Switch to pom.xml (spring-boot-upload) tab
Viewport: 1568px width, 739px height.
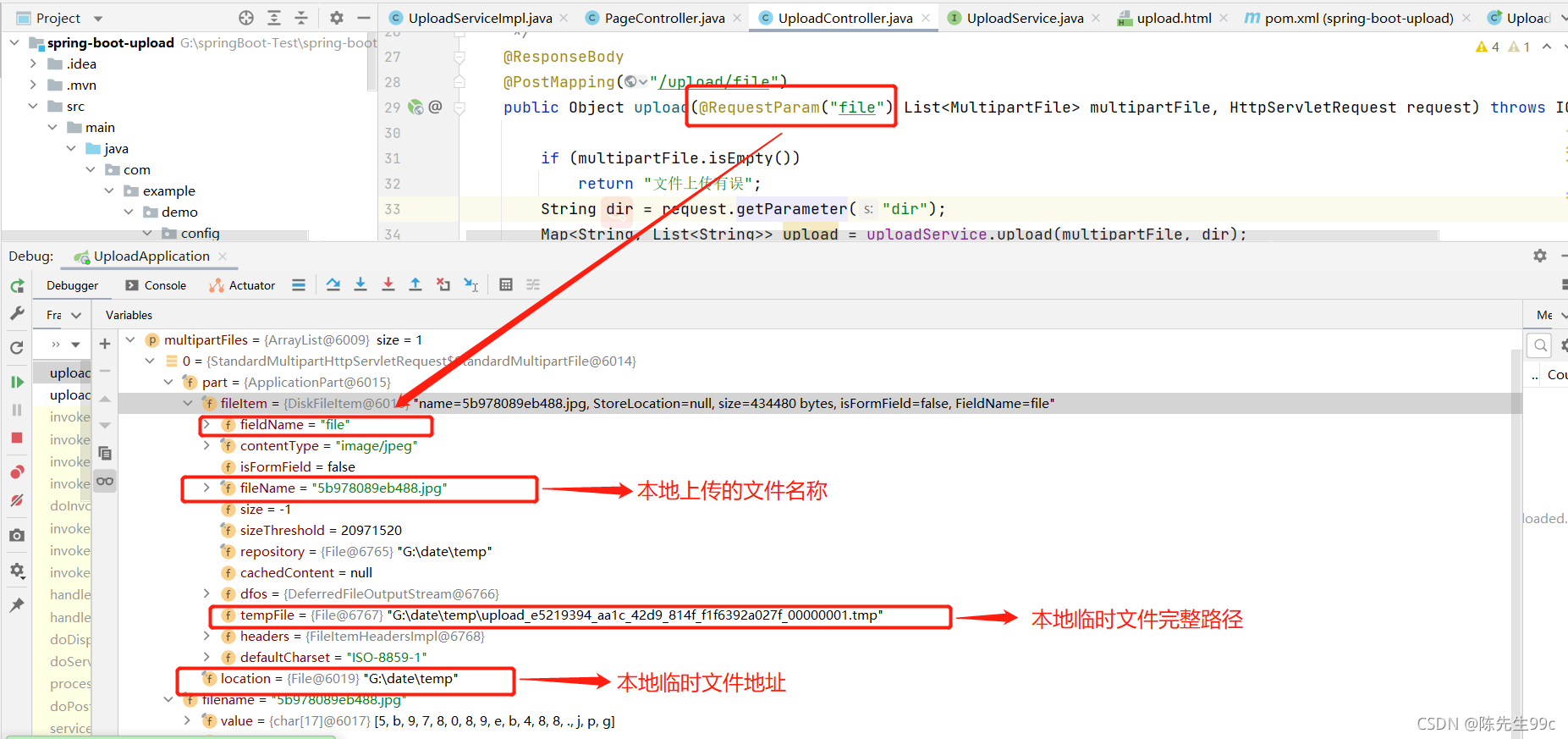tap(1359, 18)
